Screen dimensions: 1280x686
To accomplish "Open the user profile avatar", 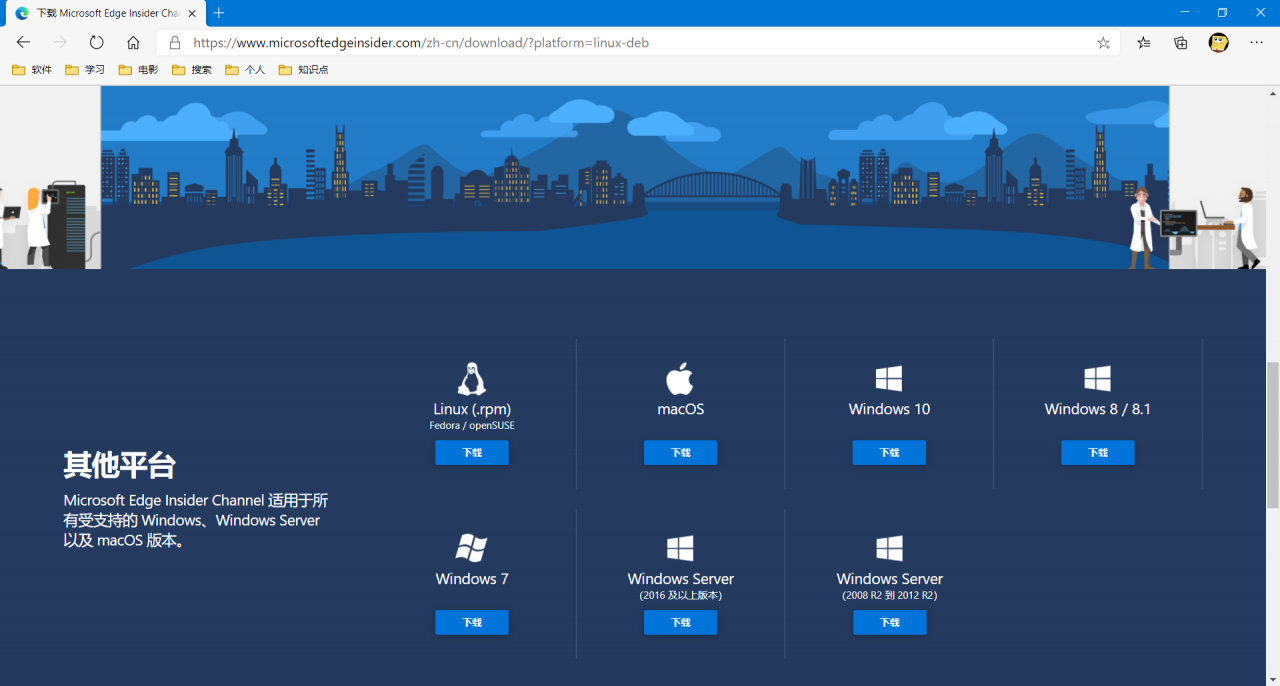I will click(1218, 43).
